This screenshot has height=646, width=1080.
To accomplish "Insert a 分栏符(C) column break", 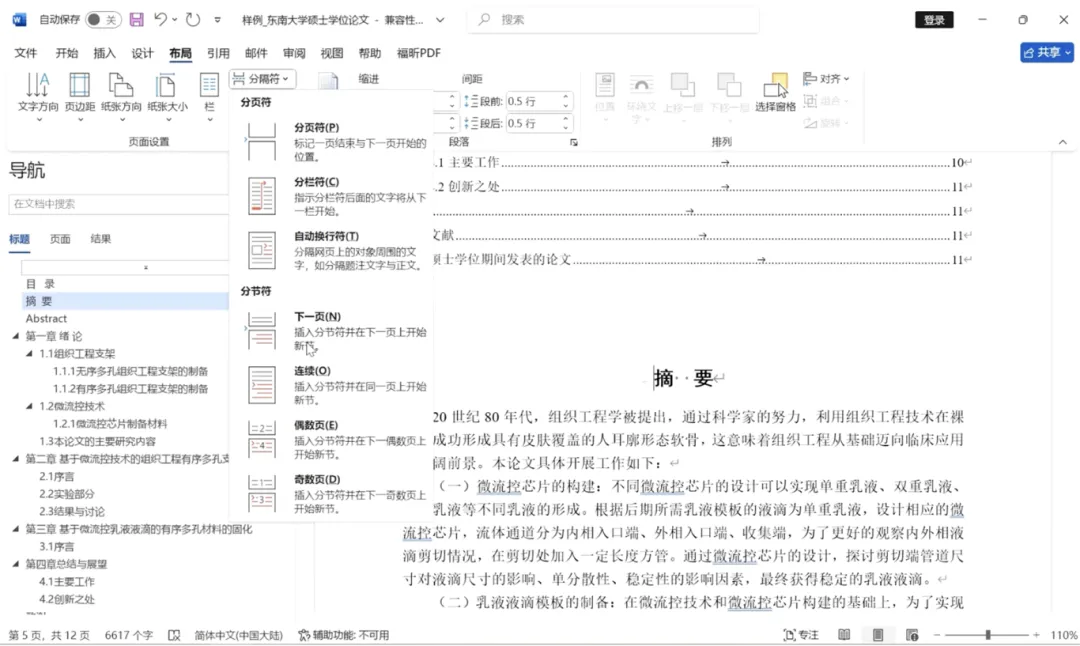I will [334, 196].
